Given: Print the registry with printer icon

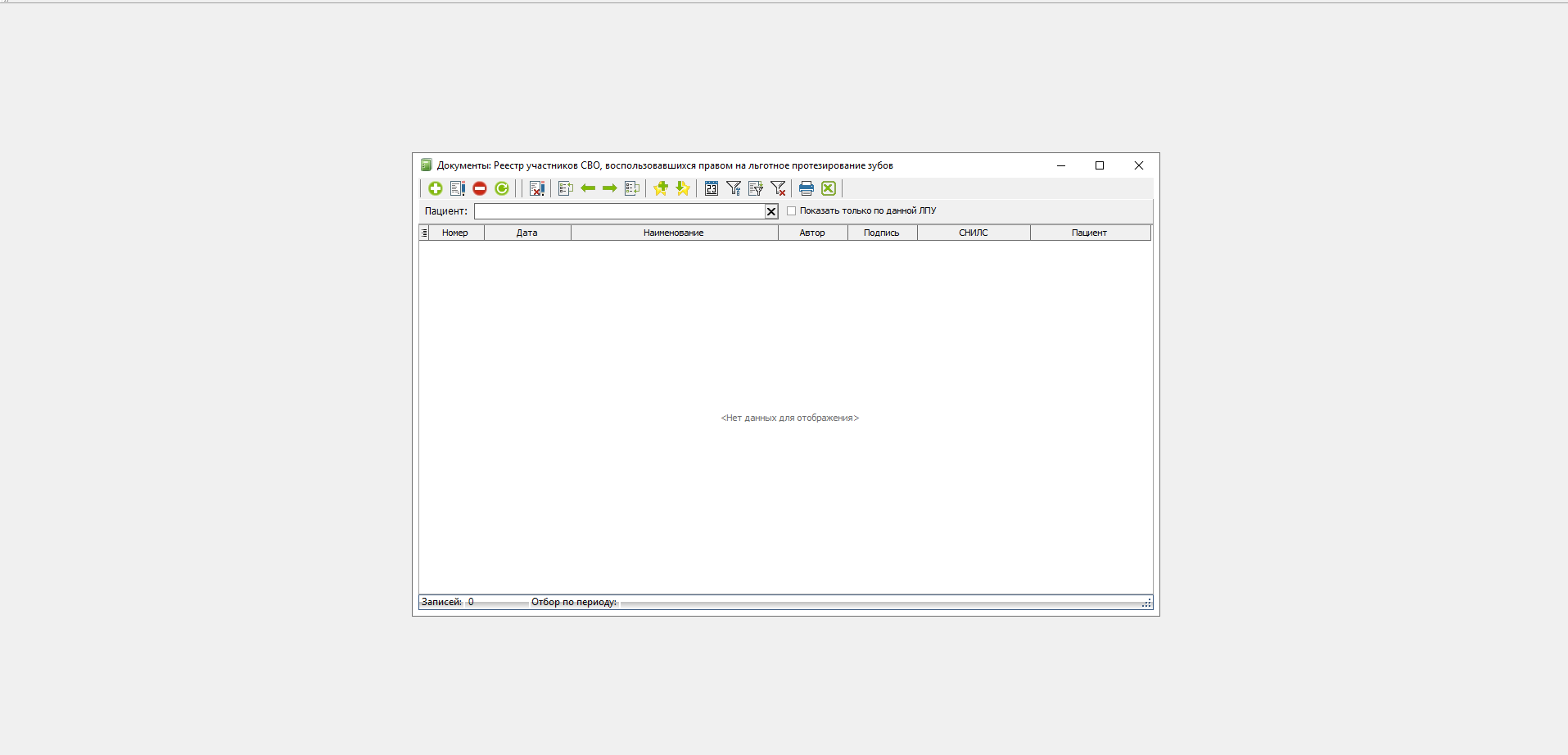Looking at the screenshot, I should tap(807, 188).
